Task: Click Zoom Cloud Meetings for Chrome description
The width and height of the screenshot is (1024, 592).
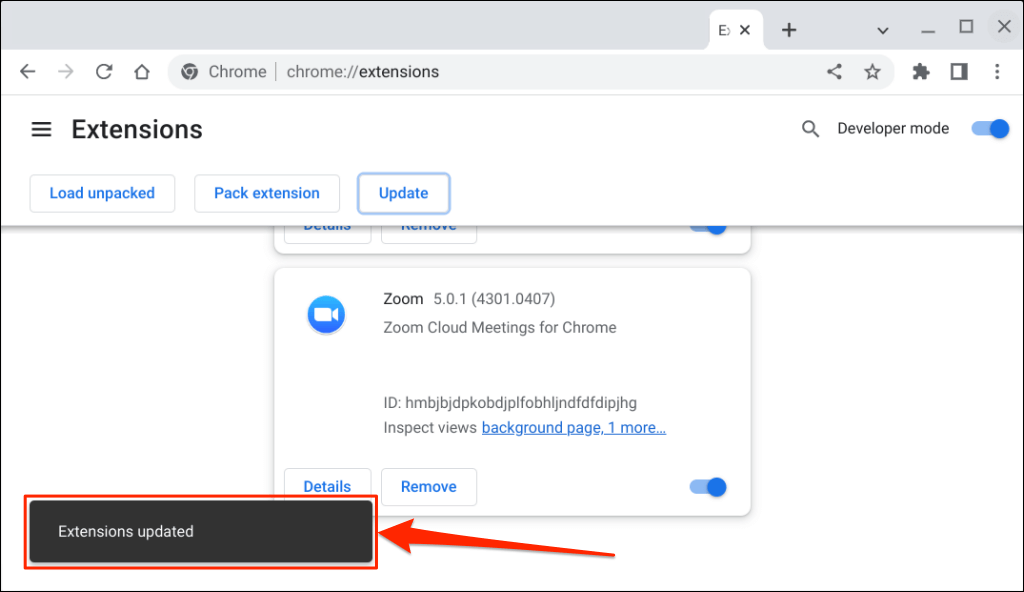Action: 500,327
